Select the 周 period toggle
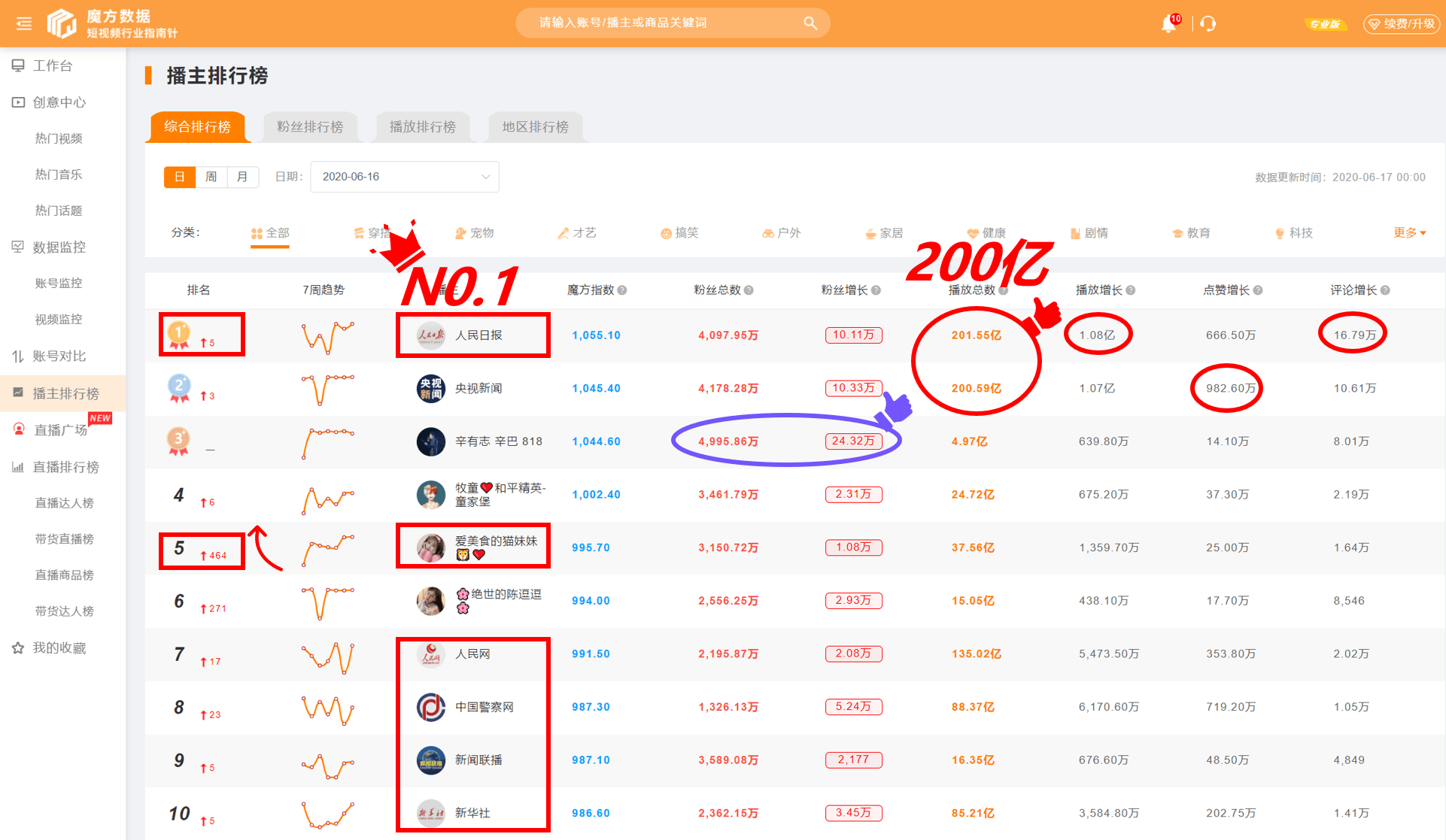This screenshot has height=840, width=1446. coord(211,177)
